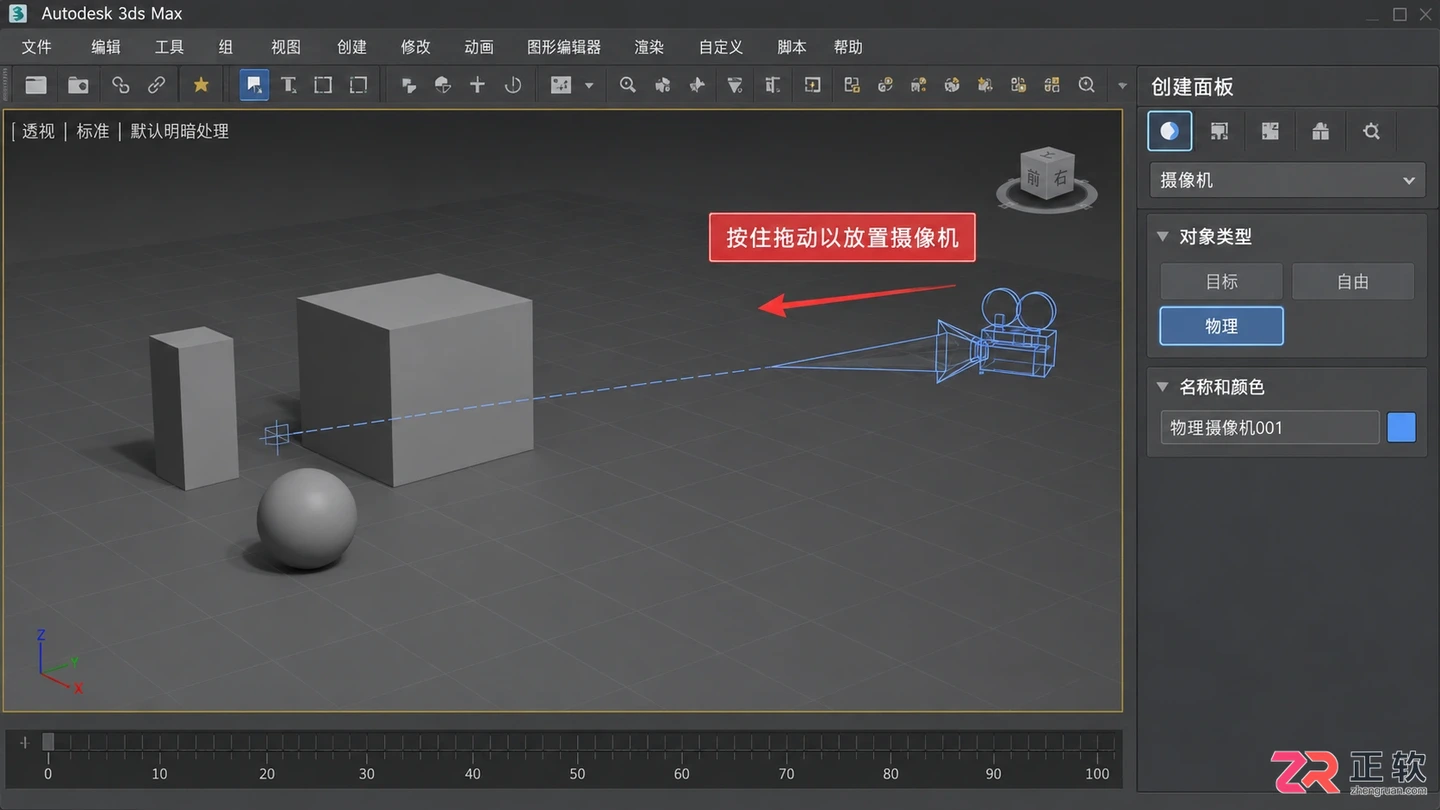Click the dotted scatter square toolbar icon
The height and width of the screenshot is (810, 1440).
tap(561, 85)
